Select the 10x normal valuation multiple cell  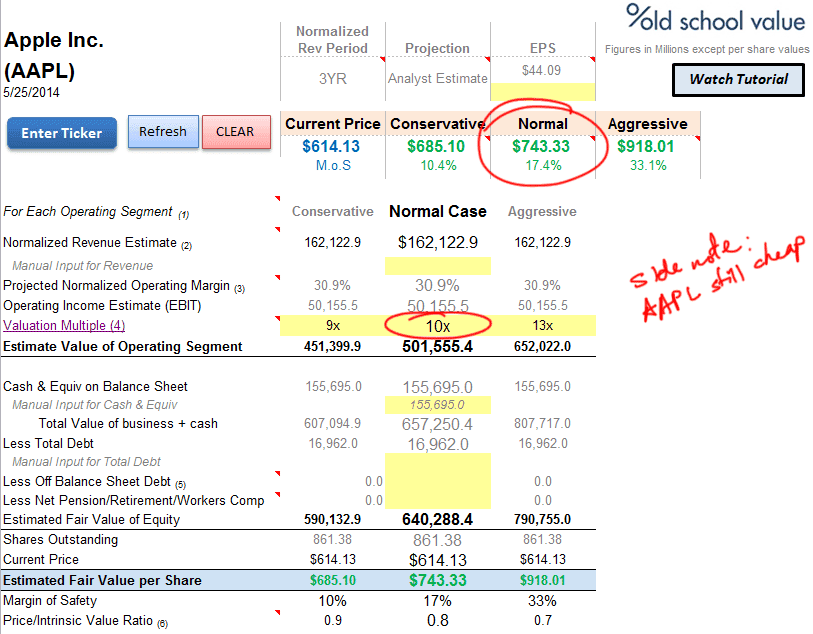[x=438, y=326]
